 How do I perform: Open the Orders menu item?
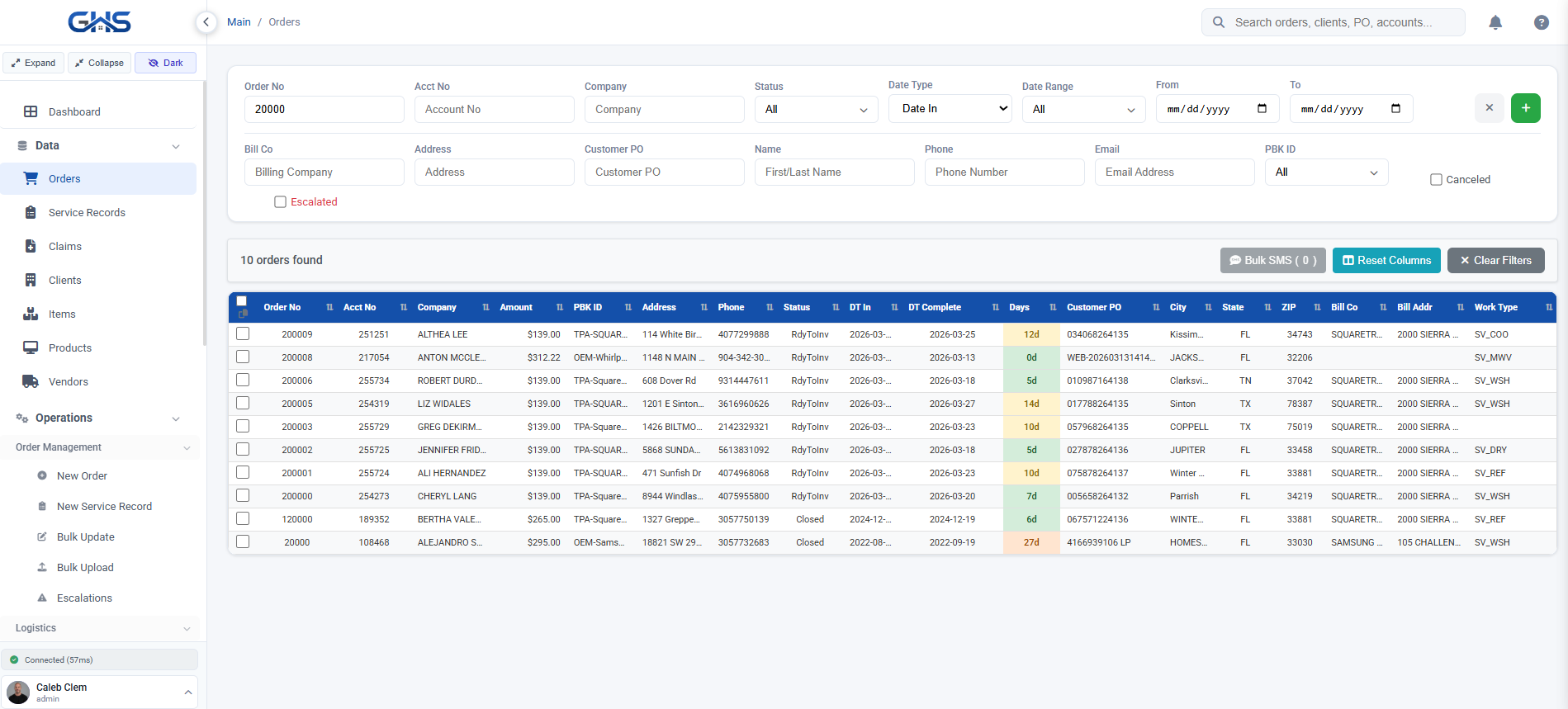(x=98, y=178)
